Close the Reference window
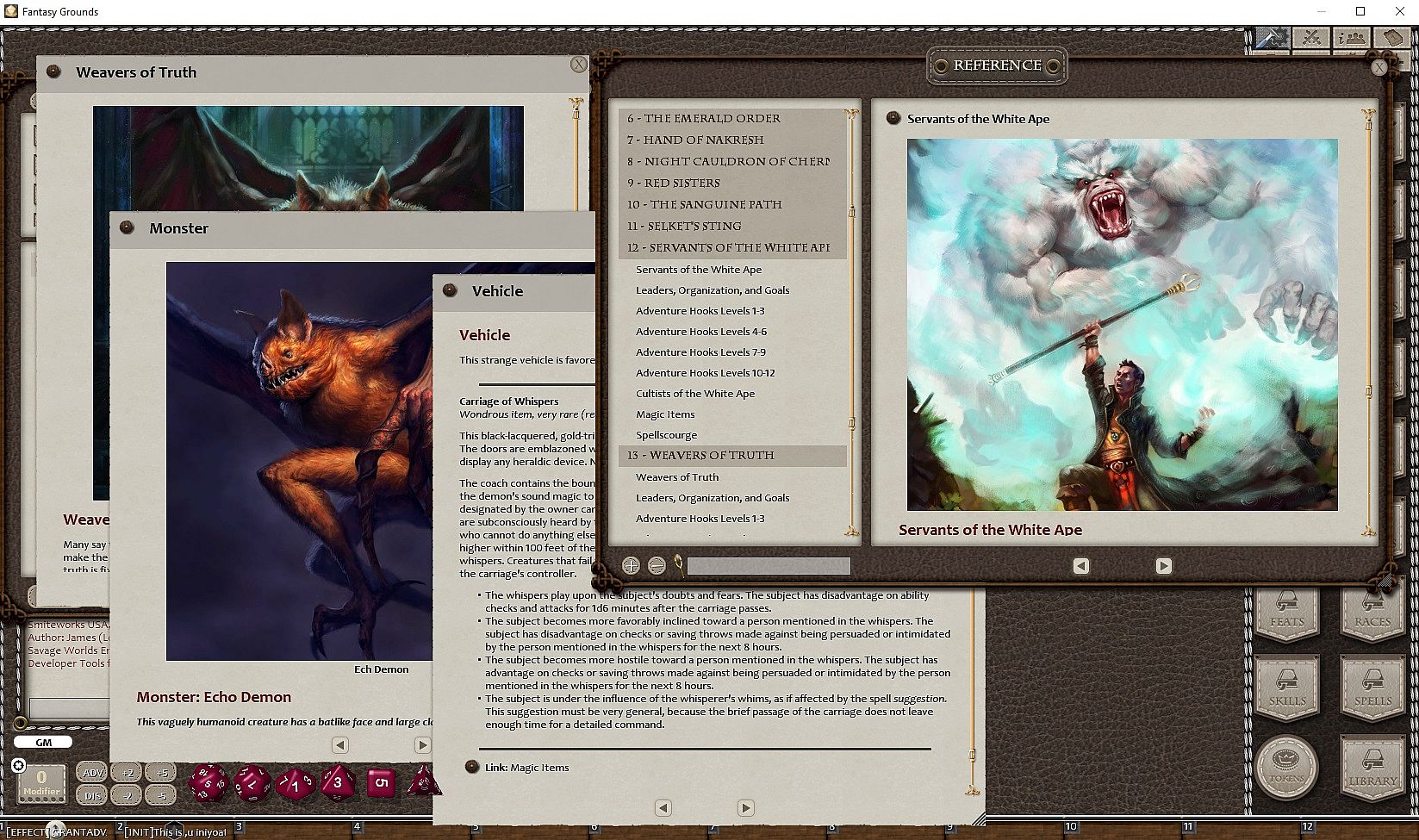 point(1379,66)
